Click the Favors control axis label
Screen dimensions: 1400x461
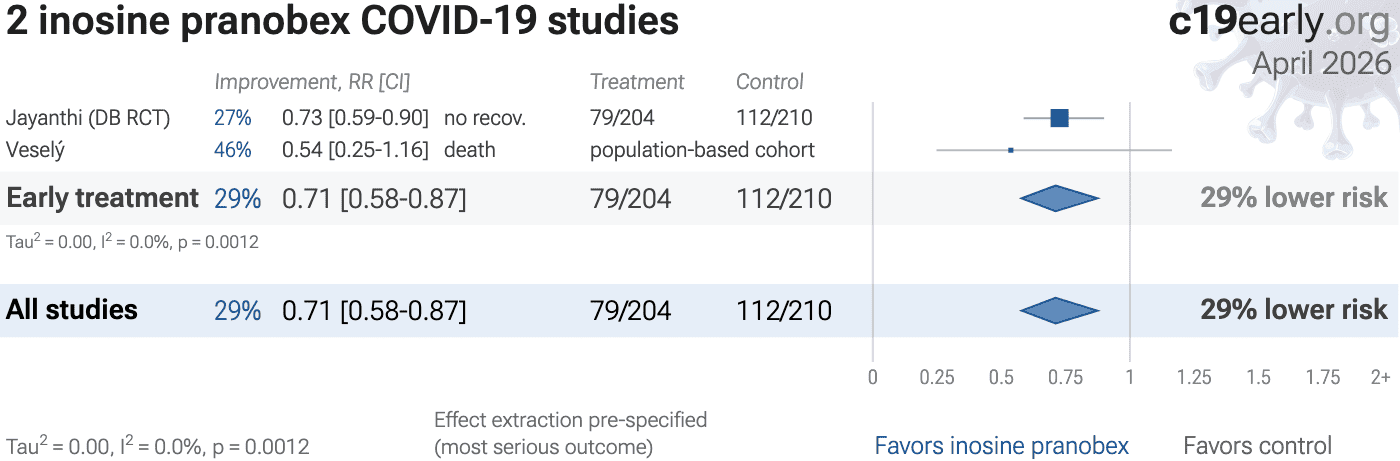(x=1257, y=446)
